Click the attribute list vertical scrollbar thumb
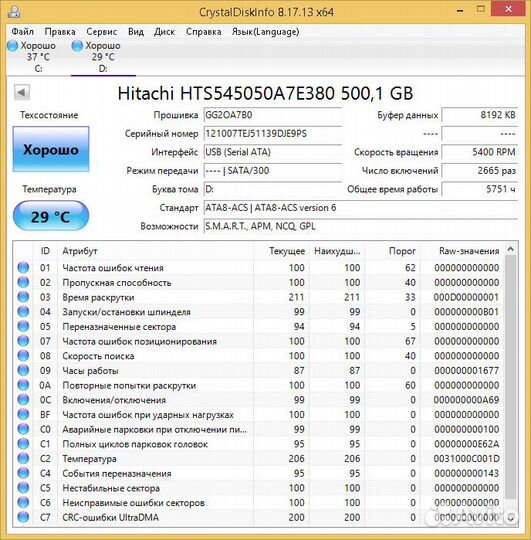 click(x=511, y=377)
